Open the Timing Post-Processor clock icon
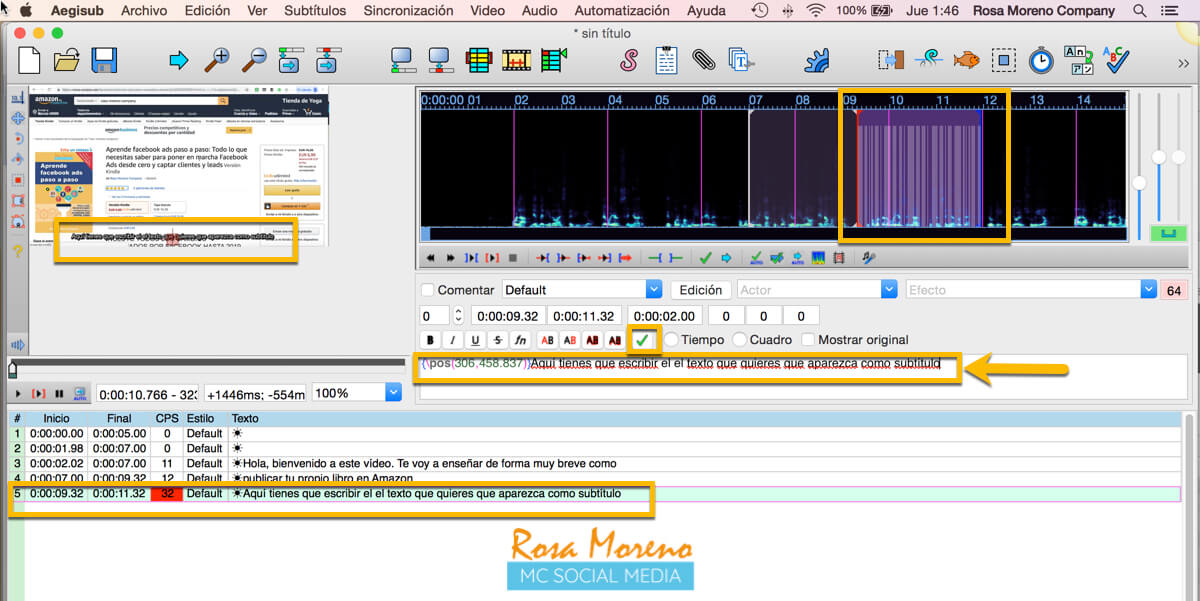1200x601 pixels. click(x=1042, y=60)
